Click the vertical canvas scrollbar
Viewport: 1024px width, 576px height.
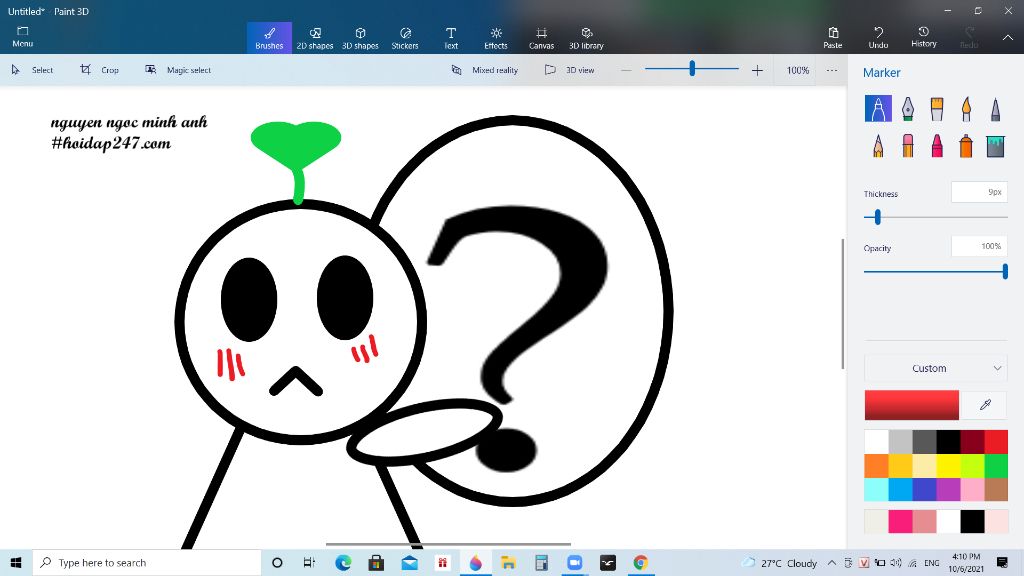tap(842, 304)
